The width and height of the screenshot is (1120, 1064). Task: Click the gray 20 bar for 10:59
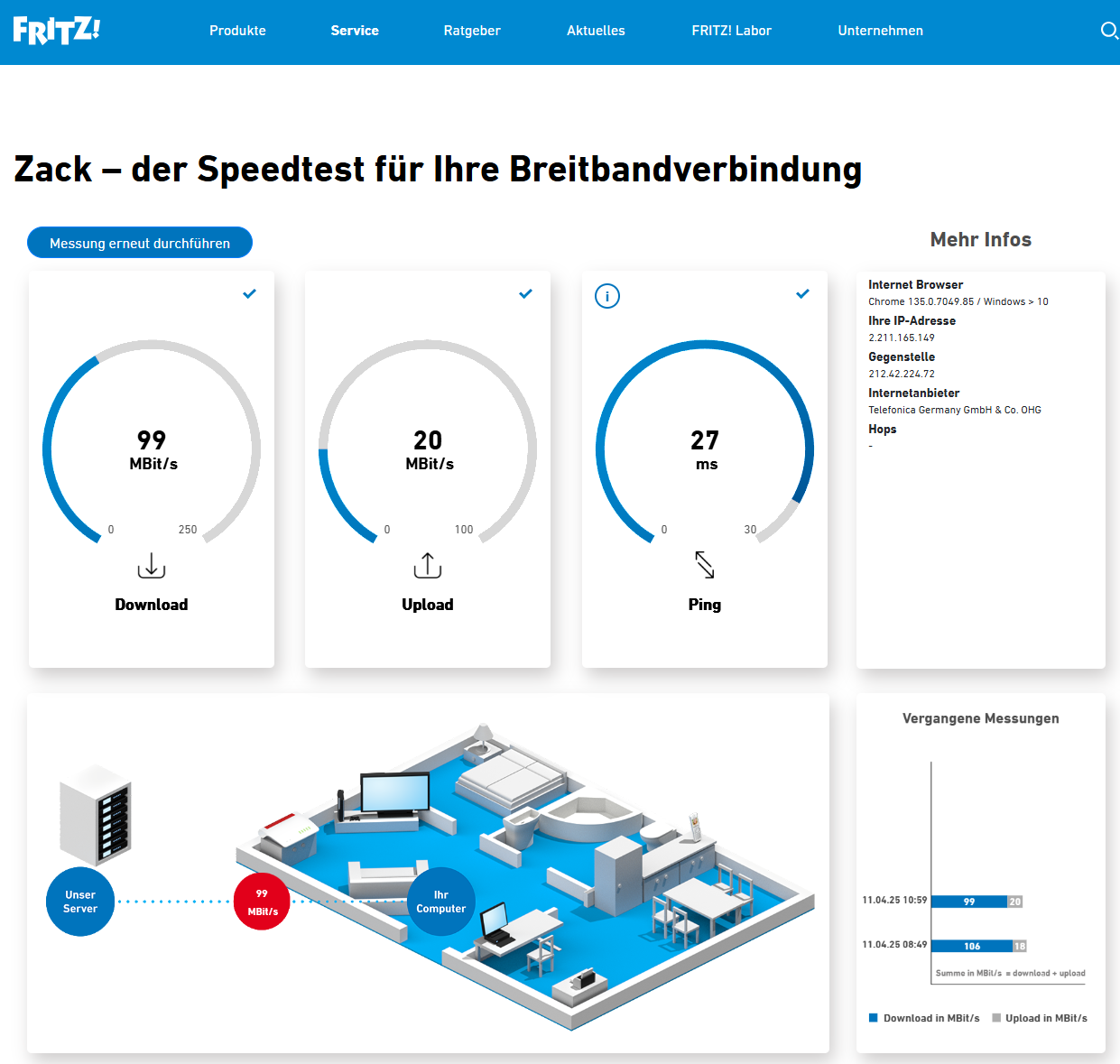(1015, 902)
